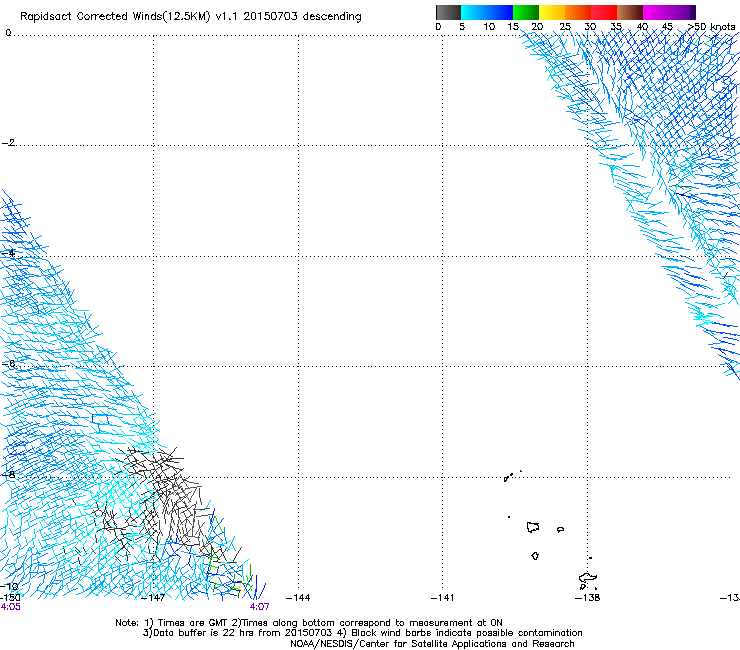Click the '25' label under the color bar

565,27
